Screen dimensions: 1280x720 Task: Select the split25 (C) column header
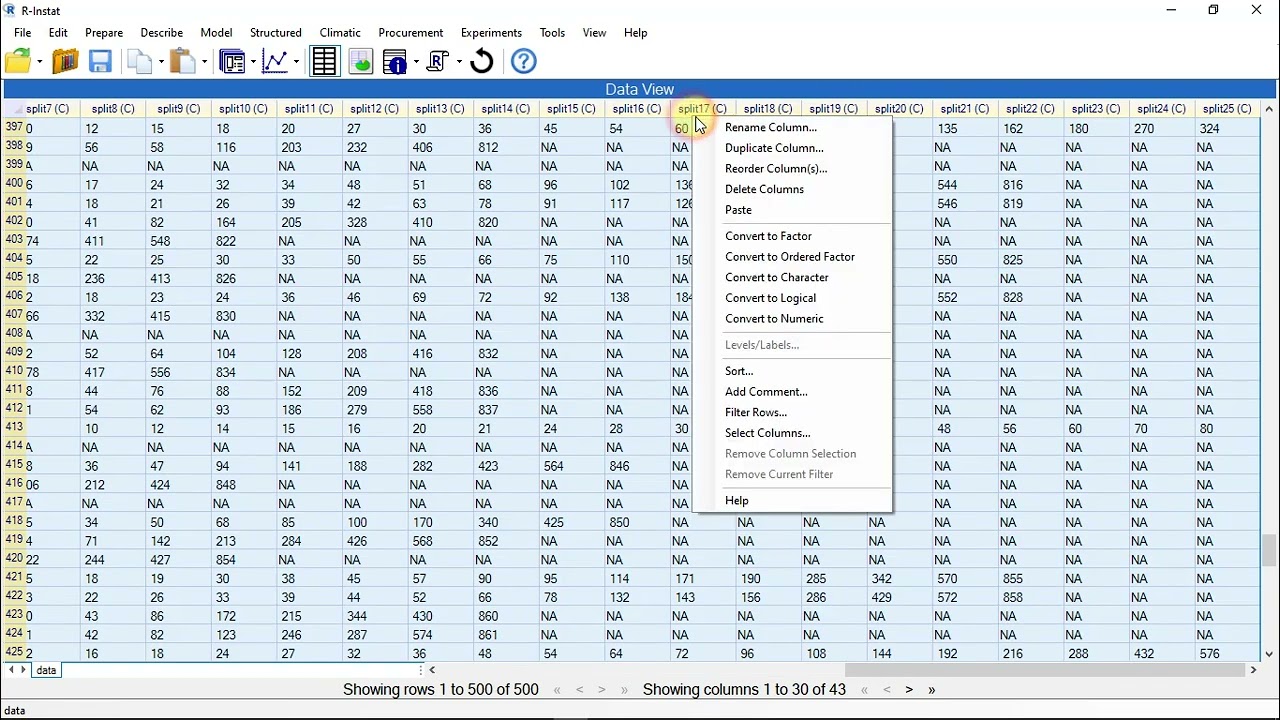1227,109
